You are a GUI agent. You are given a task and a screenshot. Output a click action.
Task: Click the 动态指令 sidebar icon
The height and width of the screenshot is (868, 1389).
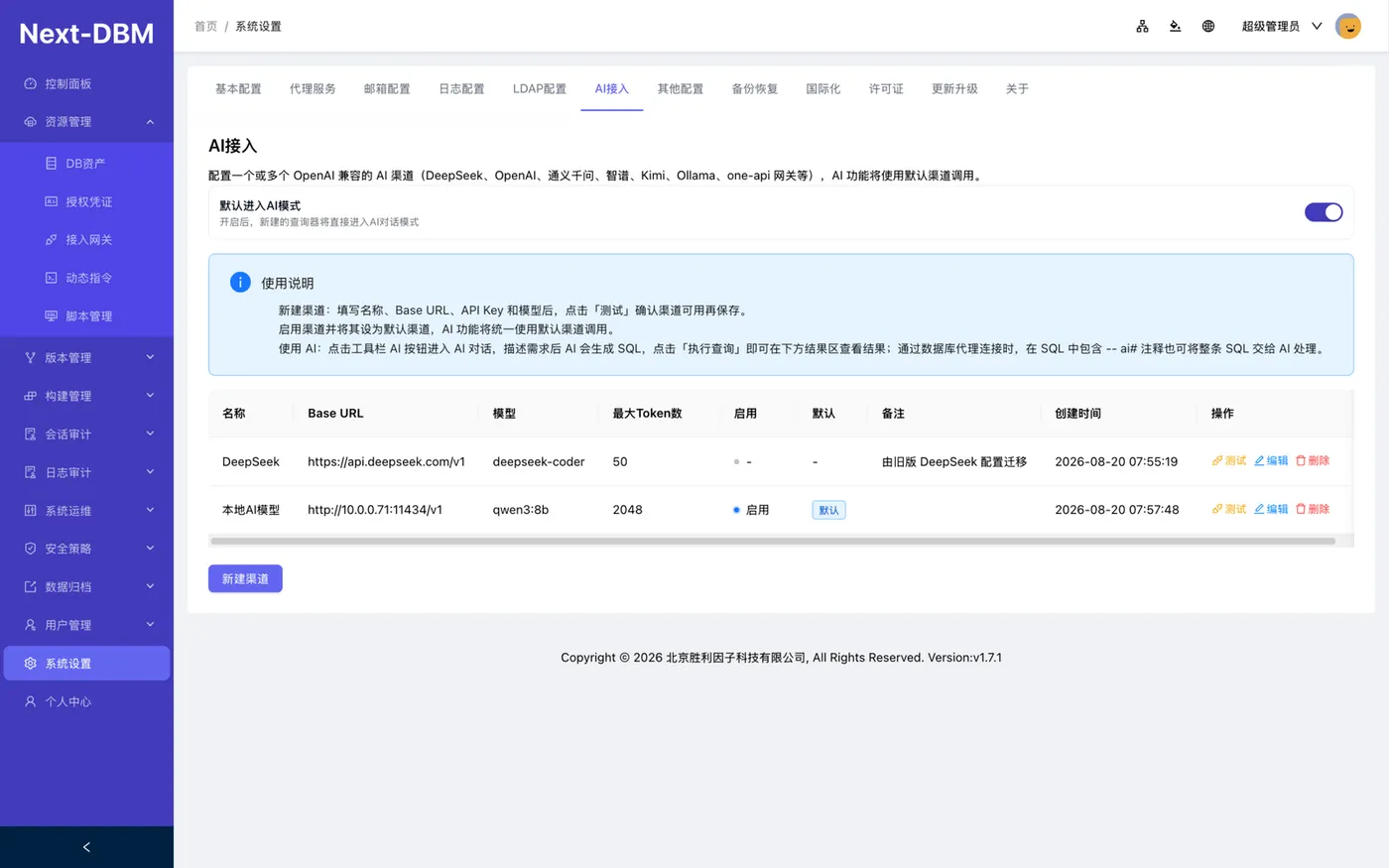click(52, 278)
